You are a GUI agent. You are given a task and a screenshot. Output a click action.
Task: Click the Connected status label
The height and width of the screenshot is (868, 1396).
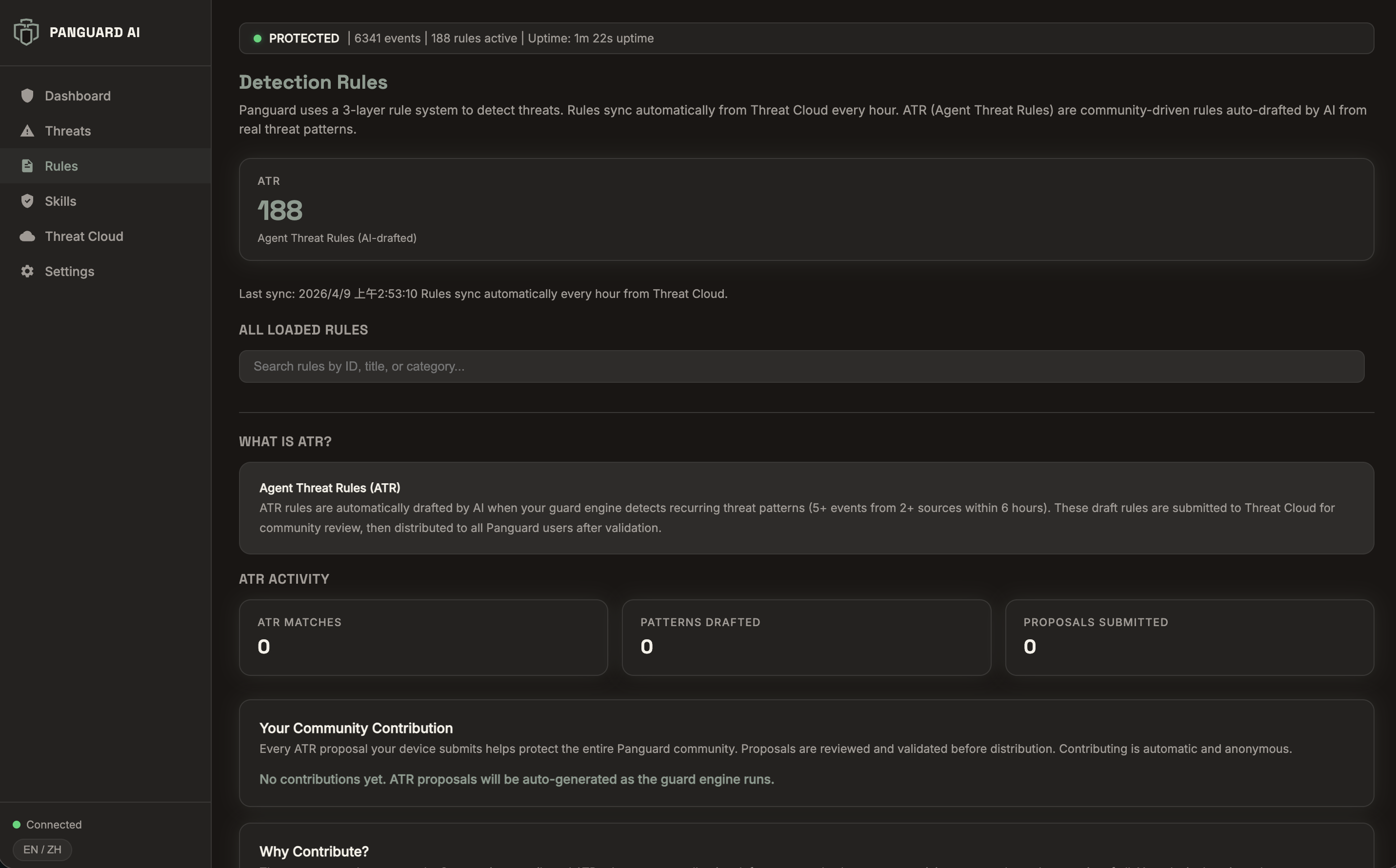[x=54, y=825]
